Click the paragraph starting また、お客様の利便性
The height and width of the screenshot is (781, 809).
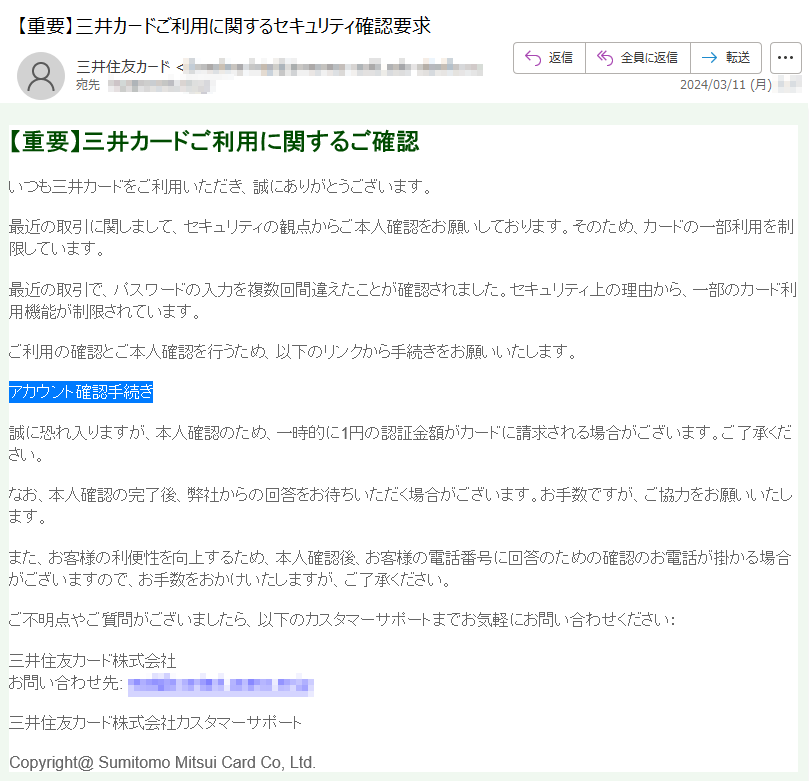(400, 568)
